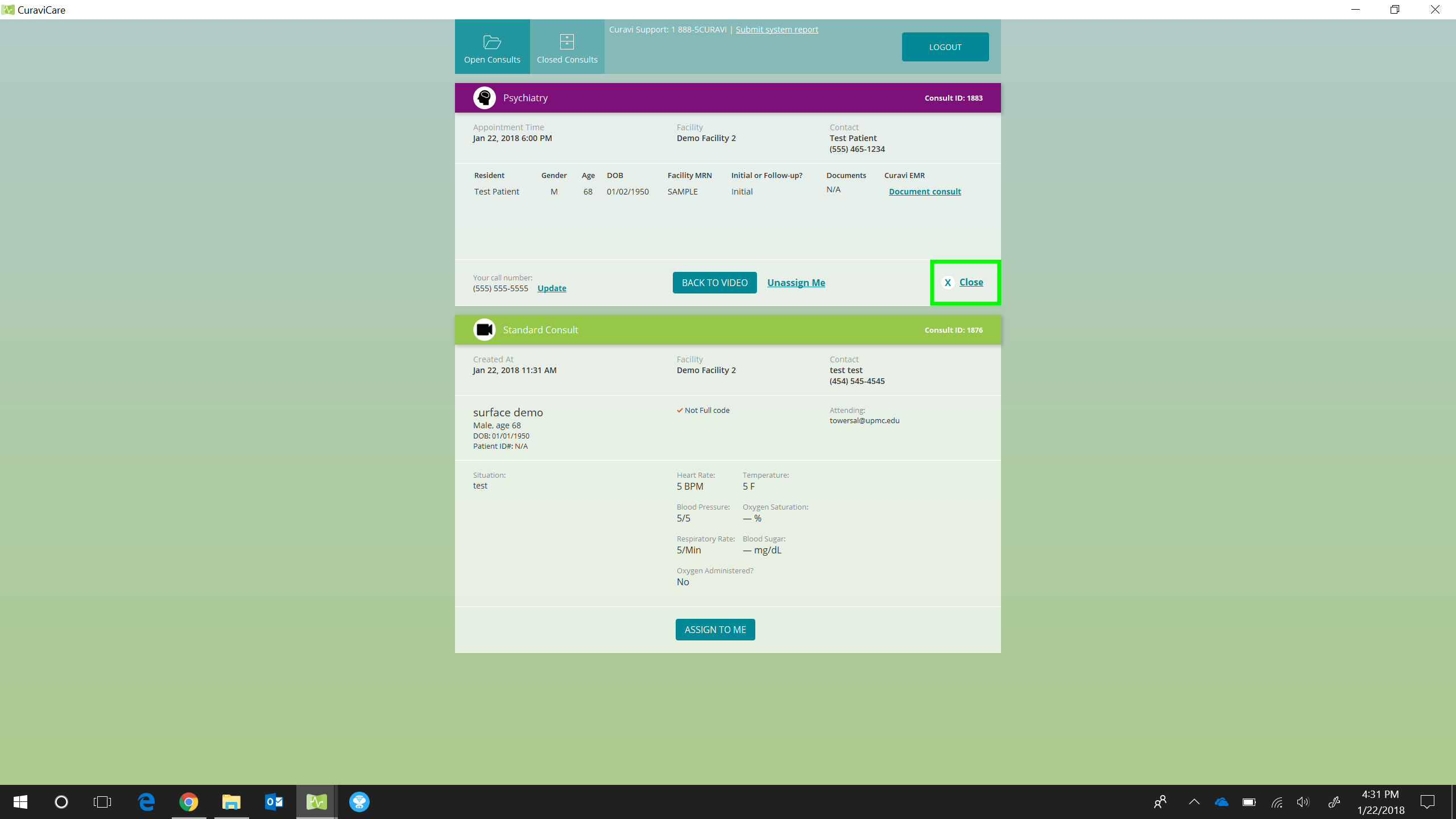Click Update next to call number

[552, 288]
